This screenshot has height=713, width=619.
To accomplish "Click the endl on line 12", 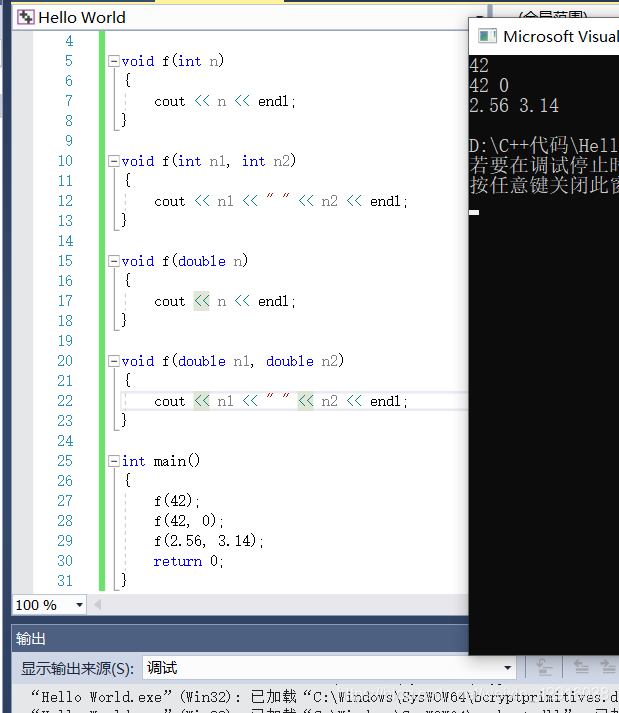I will (x=385, y=201).
